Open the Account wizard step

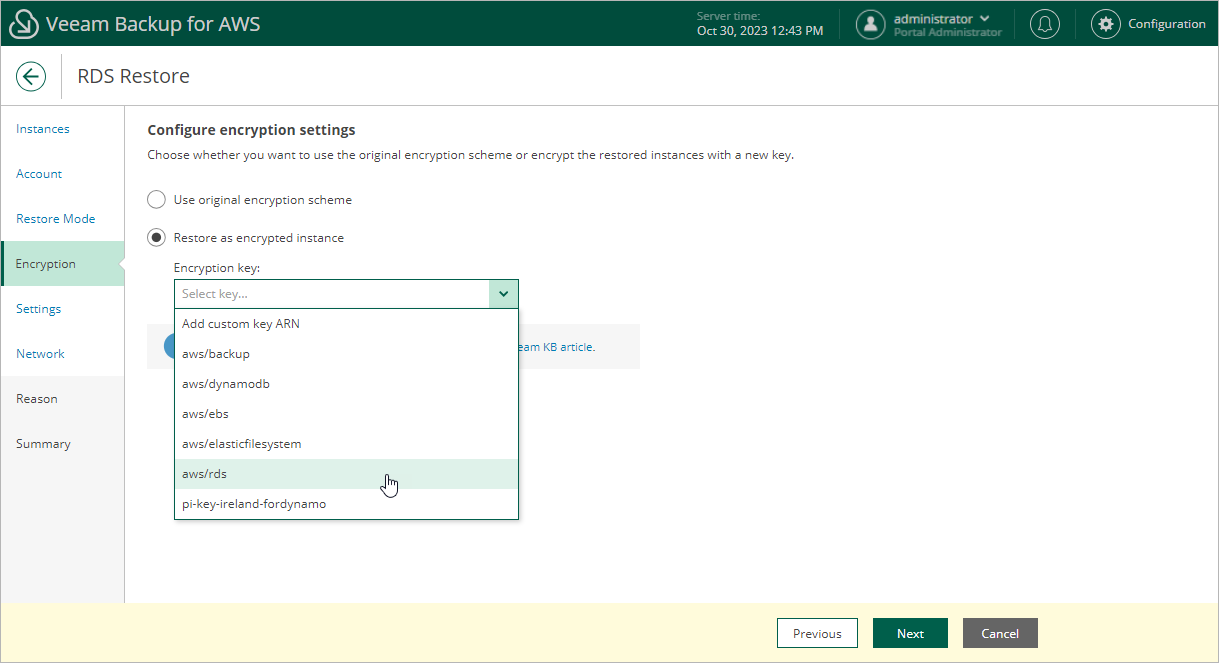[x=62, y=174]
